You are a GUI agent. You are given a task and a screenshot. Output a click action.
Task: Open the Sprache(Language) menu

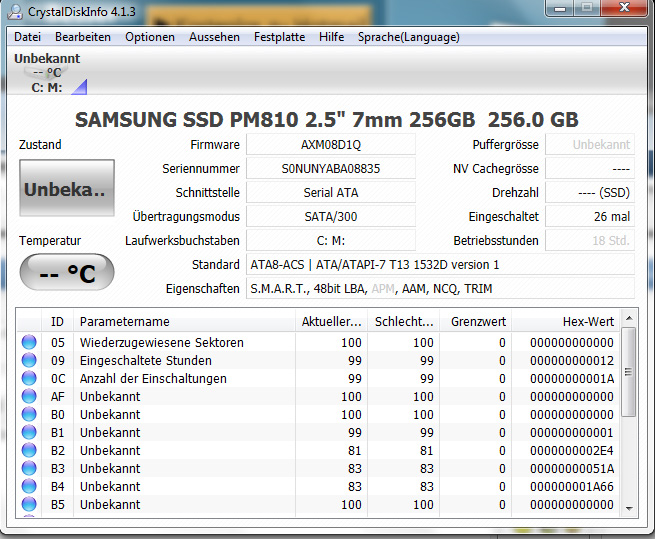(x=409, y=37)
